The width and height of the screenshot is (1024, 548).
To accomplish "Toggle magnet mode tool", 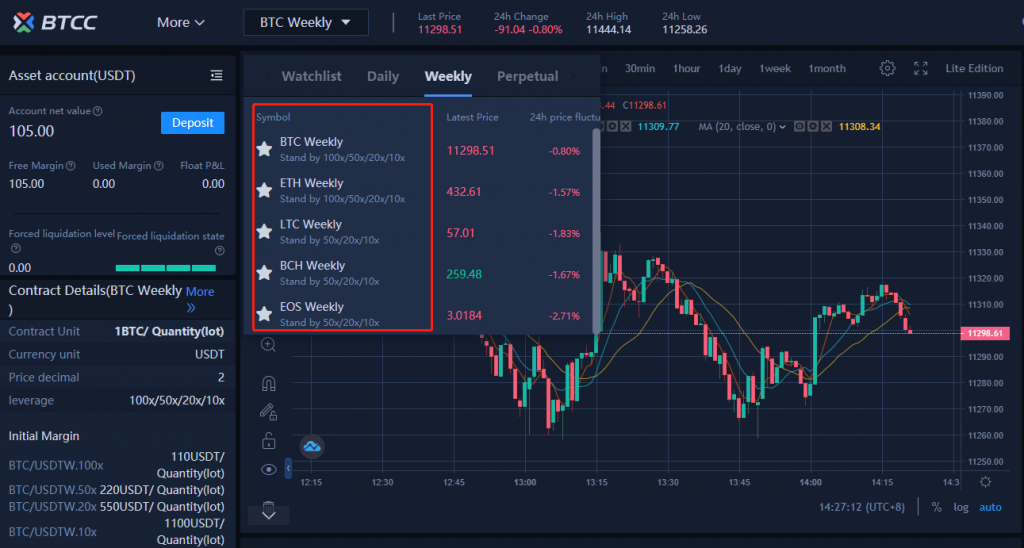I will coord(268,383).
